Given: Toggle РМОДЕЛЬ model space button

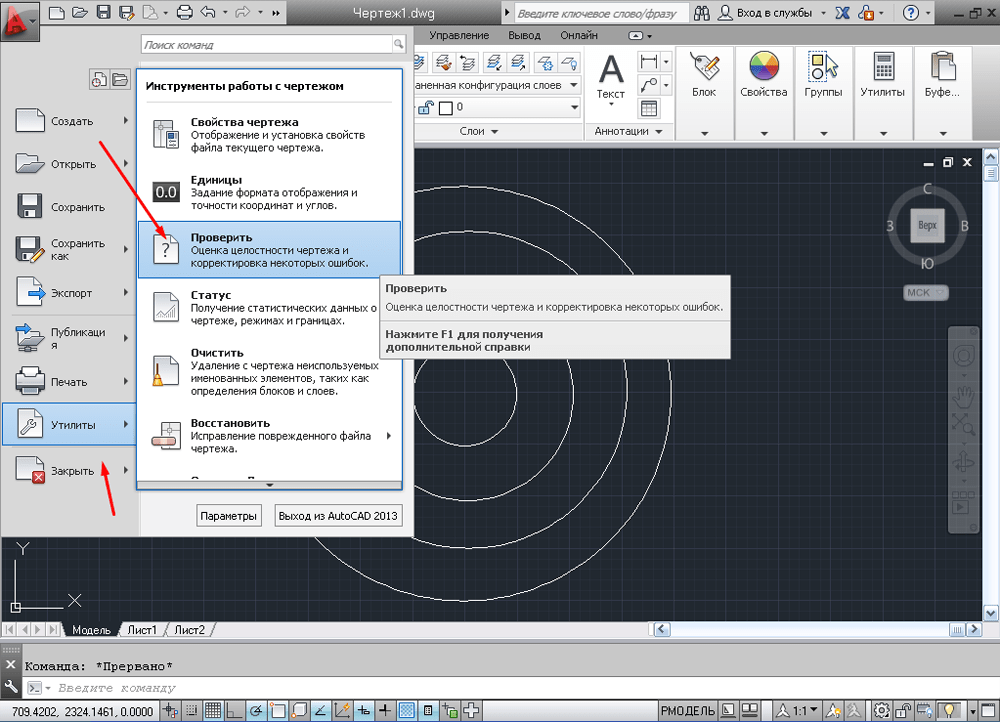Looking at the screenshot, I should (689, 710).
